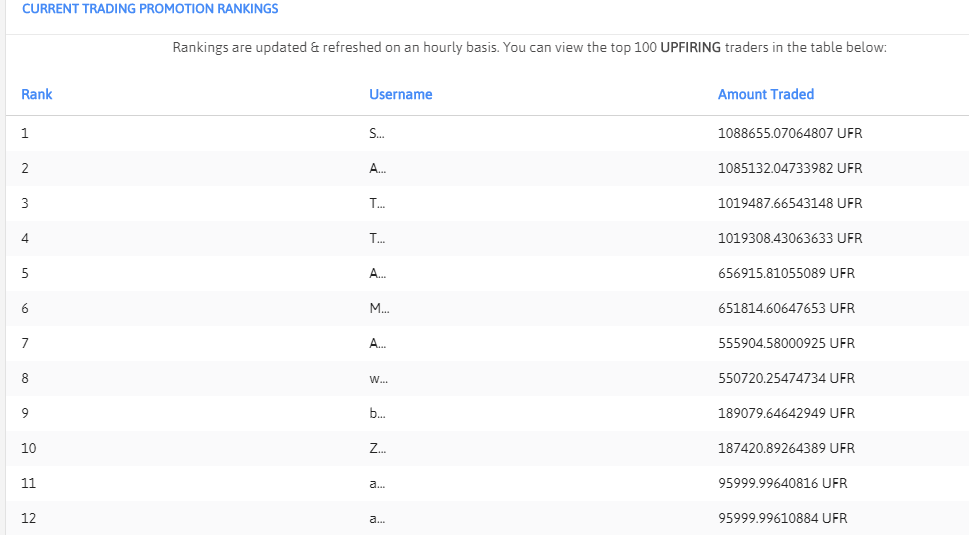
Task: Click username w... in the rank 8 row
Action: pyautogui.click(x=379, y=379)
